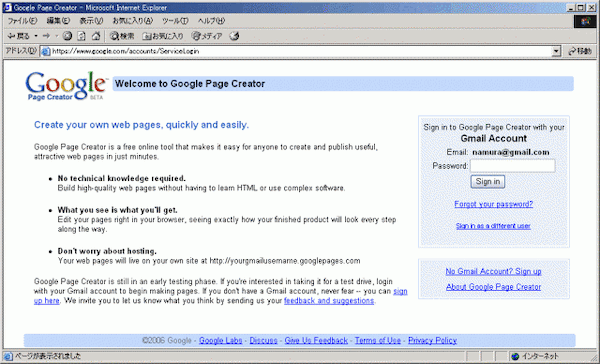Click 'Create your own web pages' heading

tap(141, 125)
